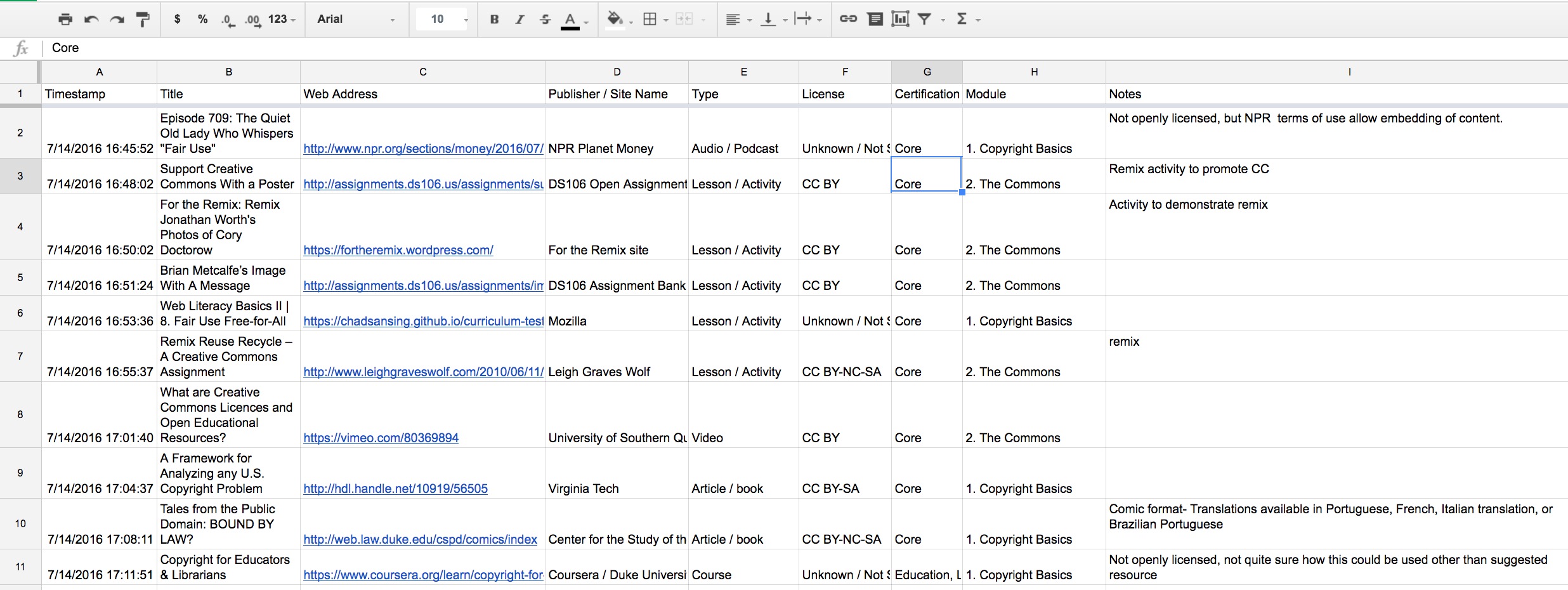Format selection as currency
1568x590 pixels.
click(x=177, y=20)
